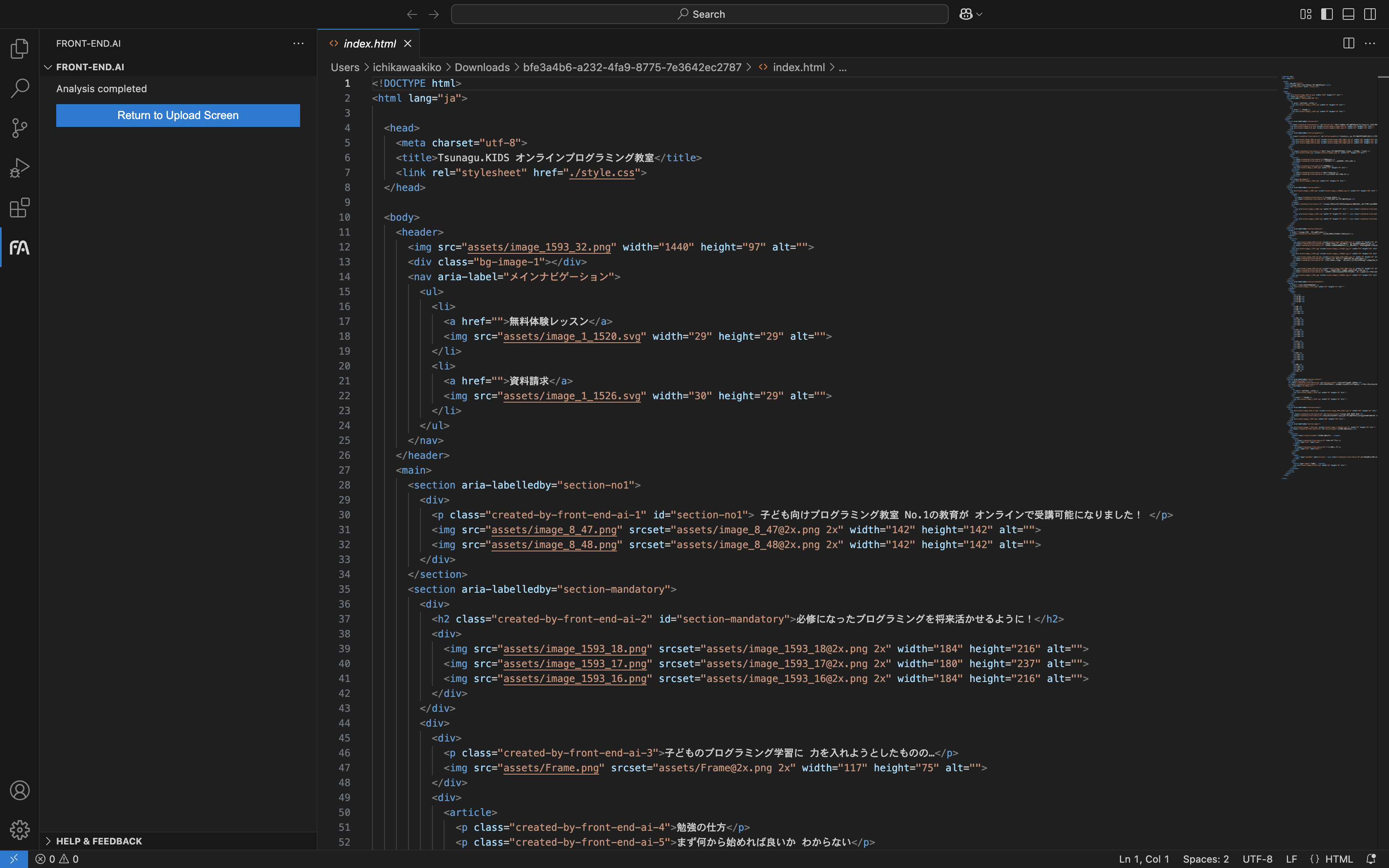Click Users in the breadcrumb
Image resolution: width=1389 pixels, height=868 pixels.
[x=345, y=67]
